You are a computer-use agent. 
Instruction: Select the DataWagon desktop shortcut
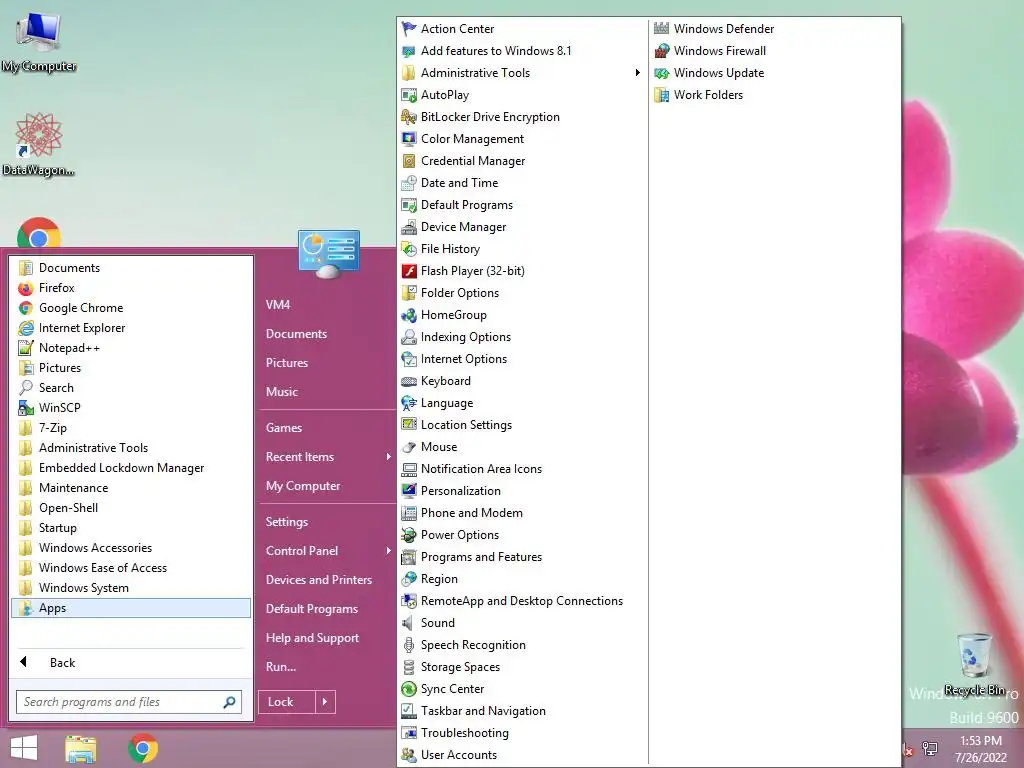tap(39, 144)
